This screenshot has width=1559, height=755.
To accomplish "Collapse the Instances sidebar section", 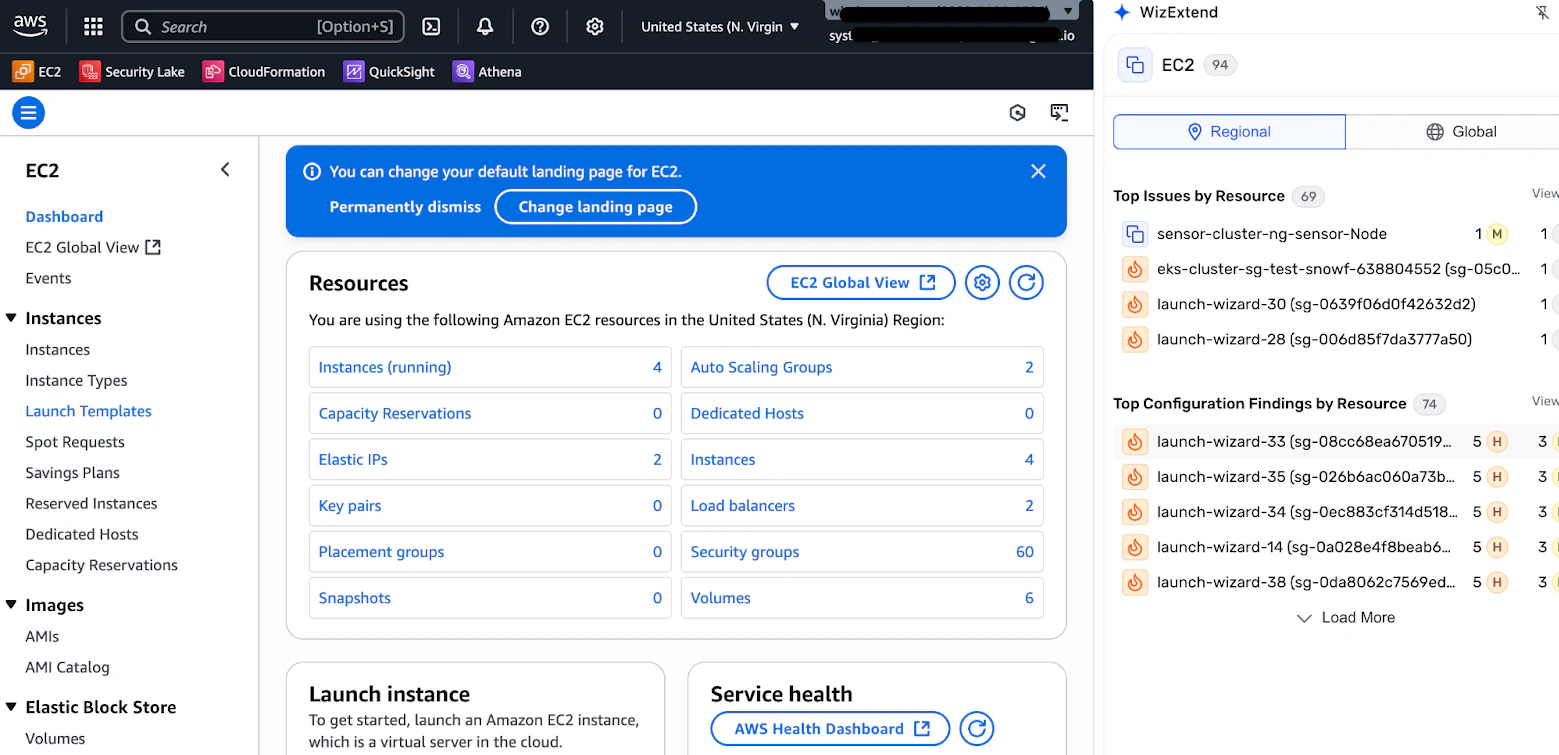I will pyautogui.click(x=12, y=319).
